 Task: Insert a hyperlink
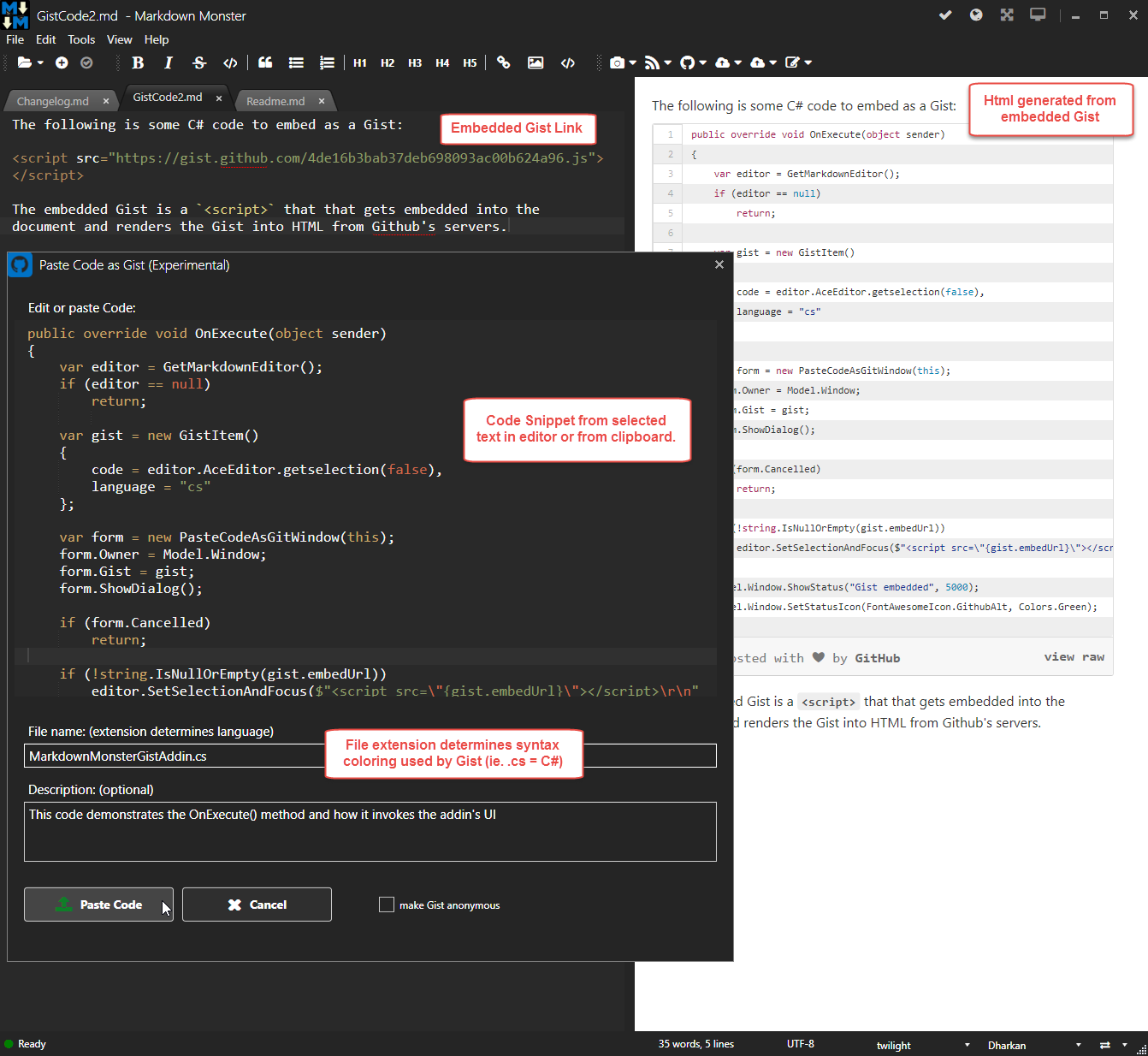click(503, 62)
